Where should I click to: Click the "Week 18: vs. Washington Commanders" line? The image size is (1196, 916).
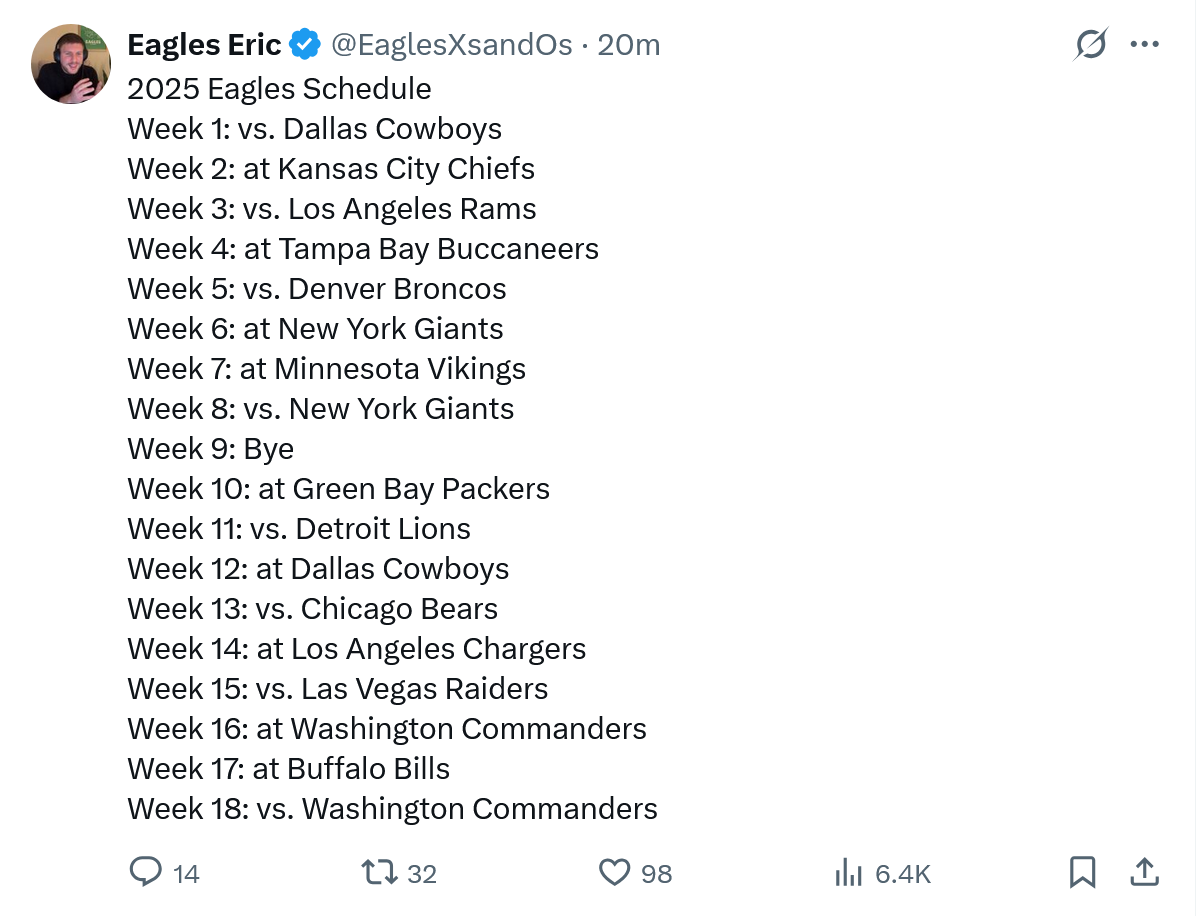392,809
